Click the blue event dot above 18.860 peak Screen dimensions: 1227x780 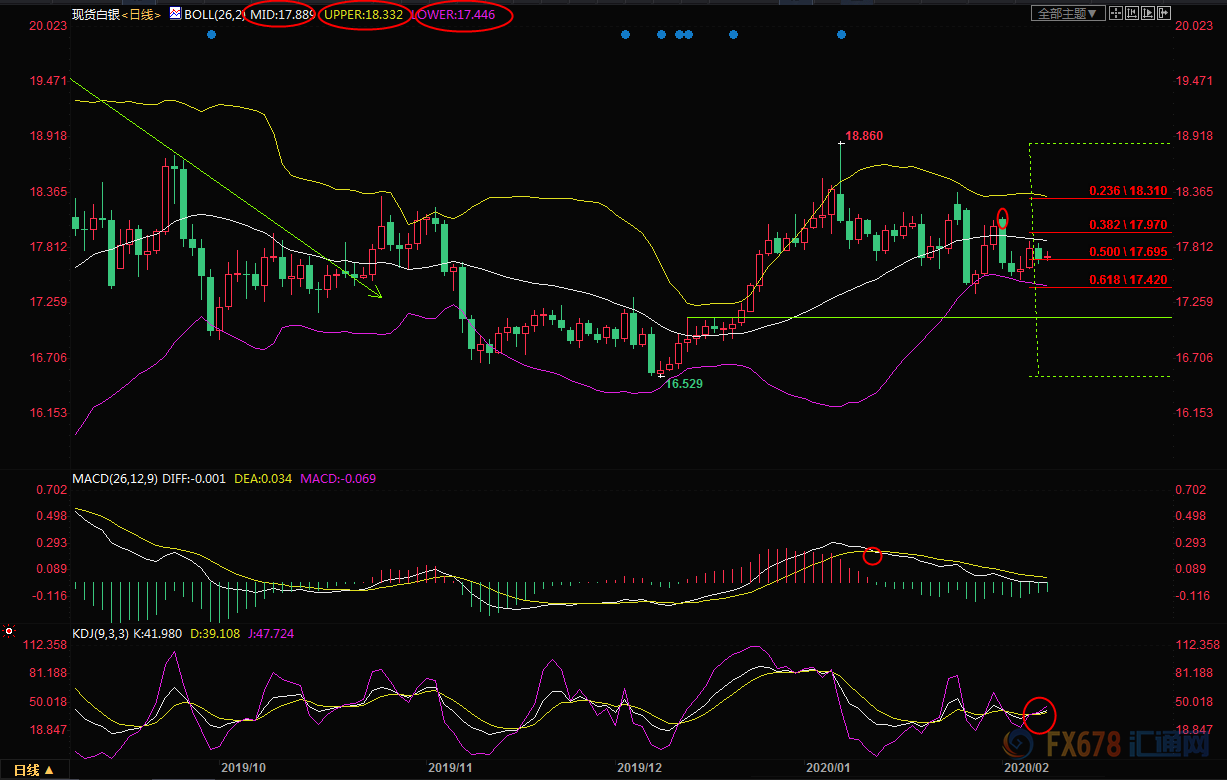click(841, 35)
